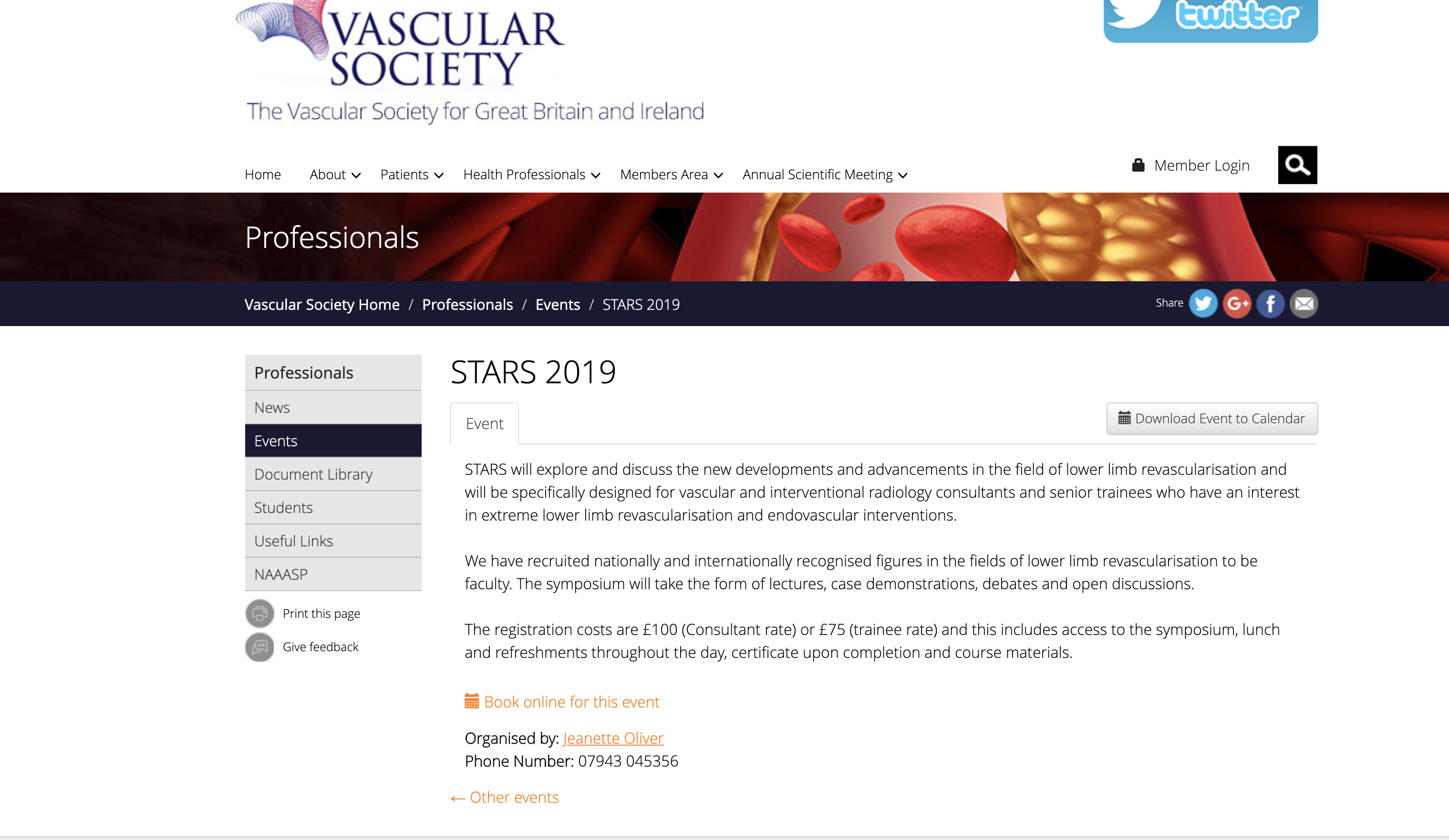Click Download Event to Calendar button

click(1211, 419)
